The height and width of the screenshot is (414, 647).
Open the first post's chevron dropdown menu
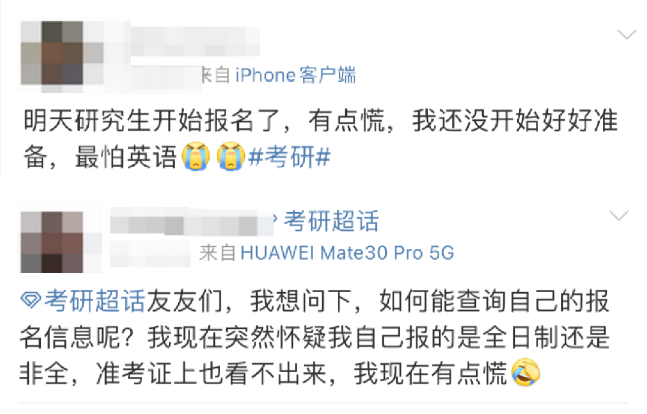626,35
